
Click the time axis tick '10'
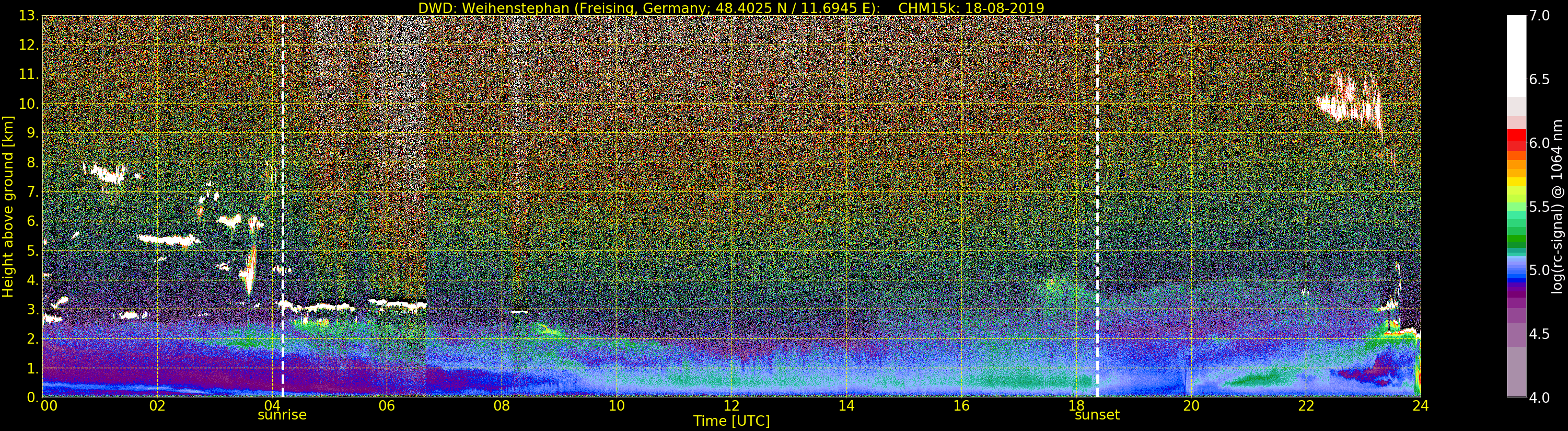[617, 405]
